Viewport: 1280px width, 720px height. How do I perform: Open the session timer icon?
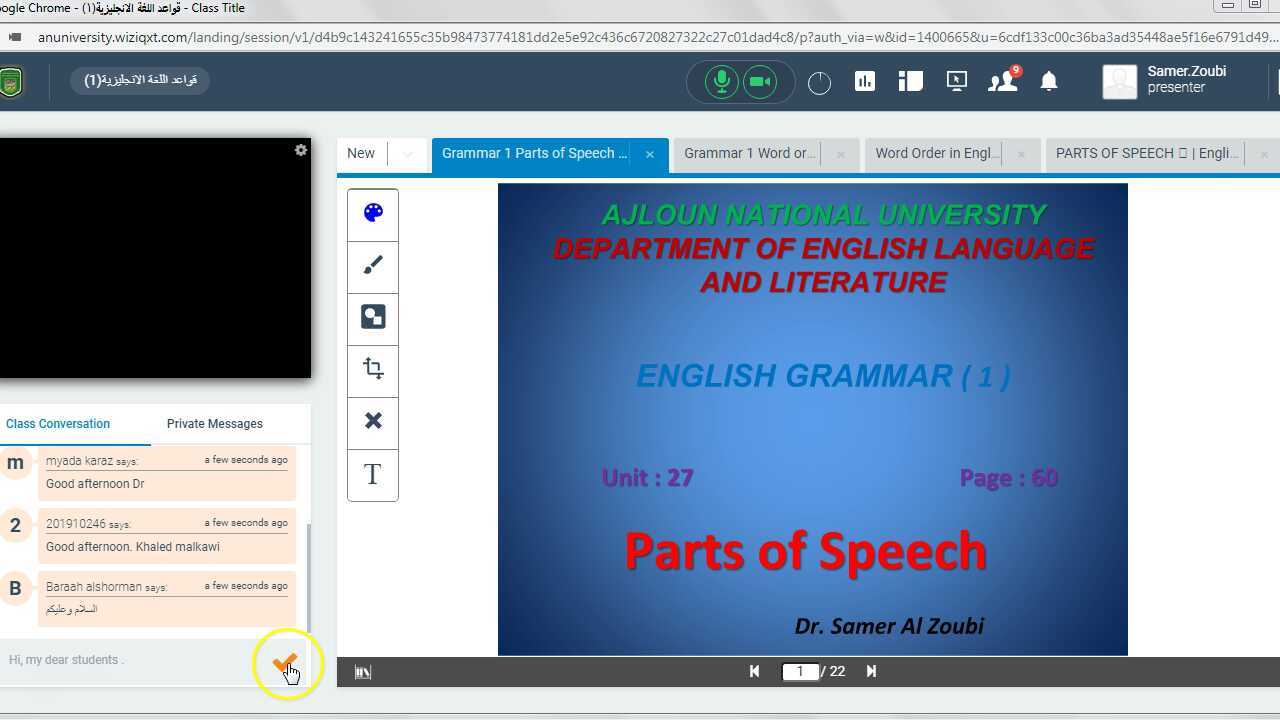819,83
